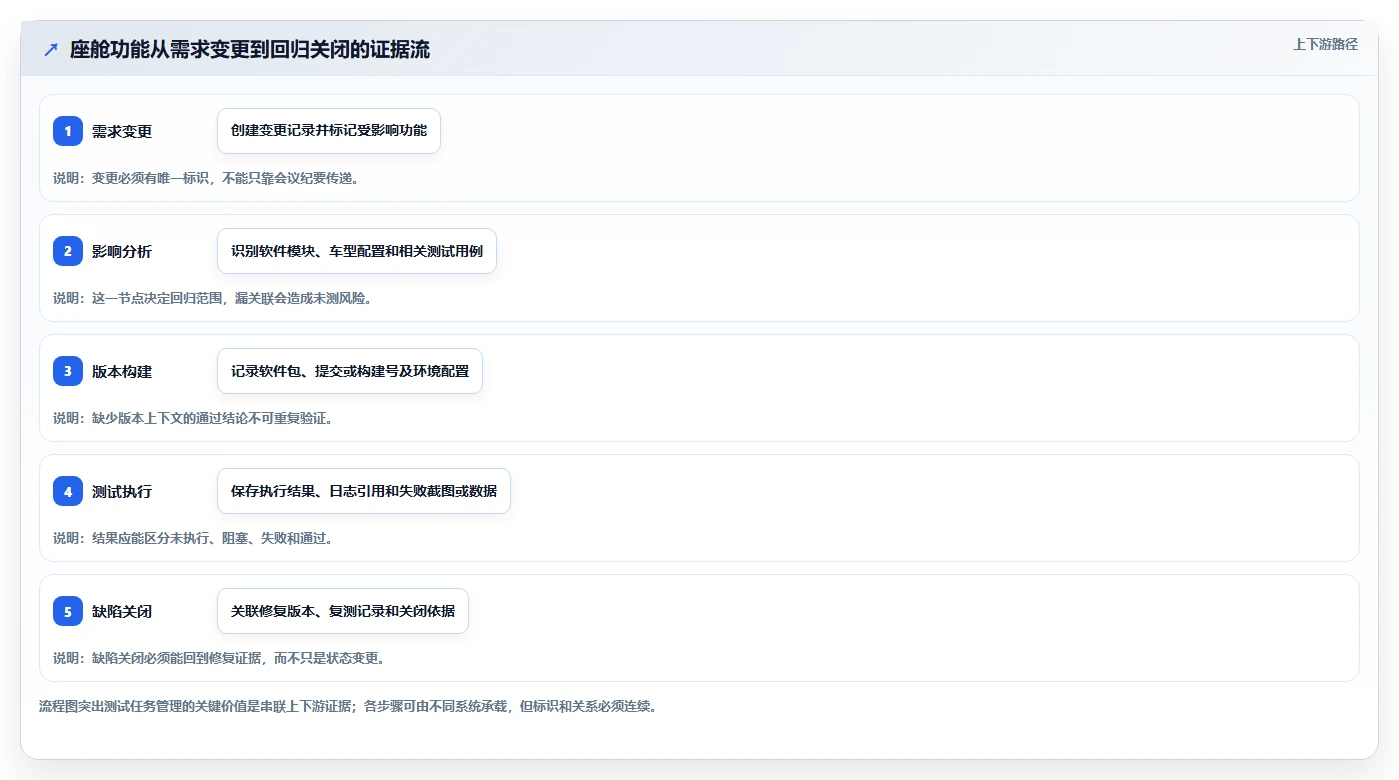Click the title 座舱功能从需求变更到回归关闭的证据流

250,50
